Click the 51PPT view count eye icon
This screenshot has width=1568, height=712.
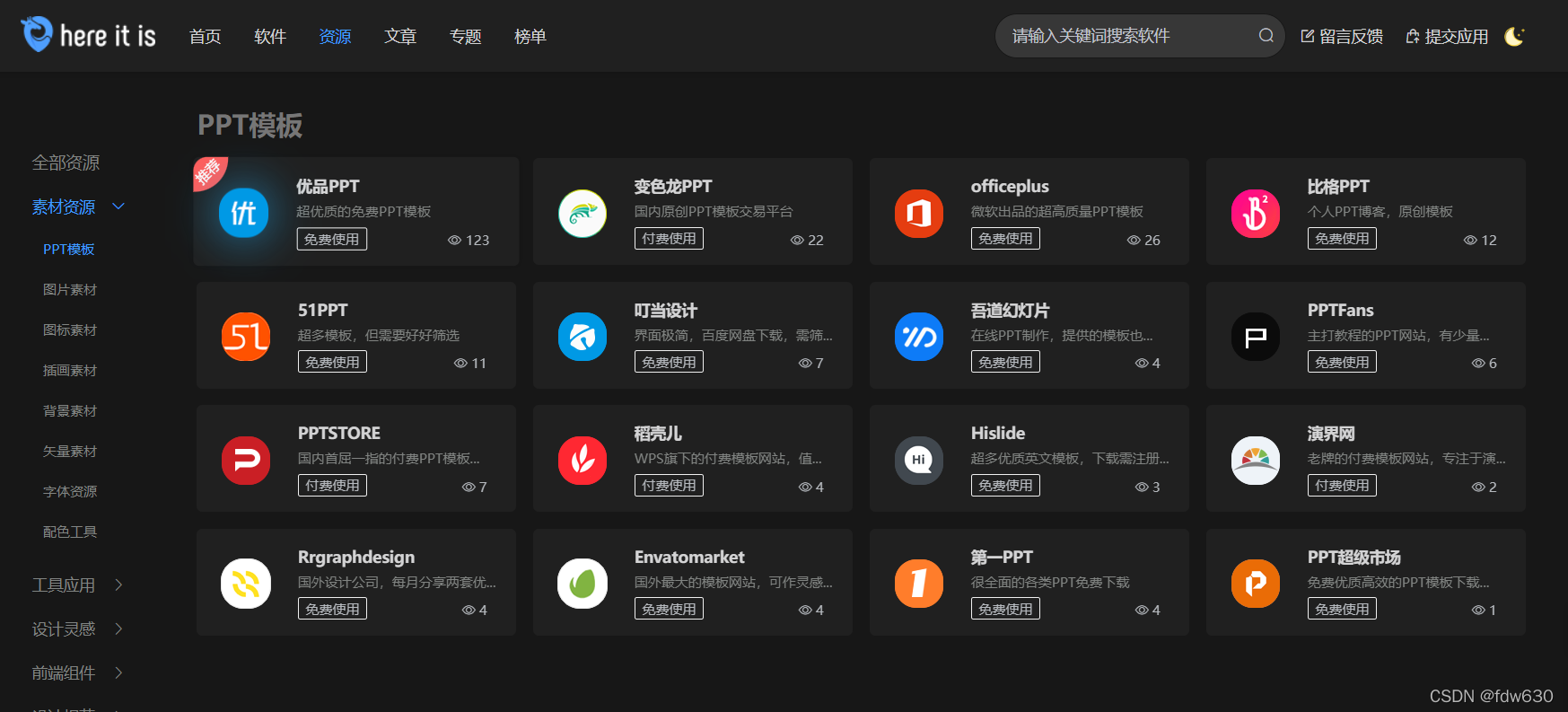[460, 363]
